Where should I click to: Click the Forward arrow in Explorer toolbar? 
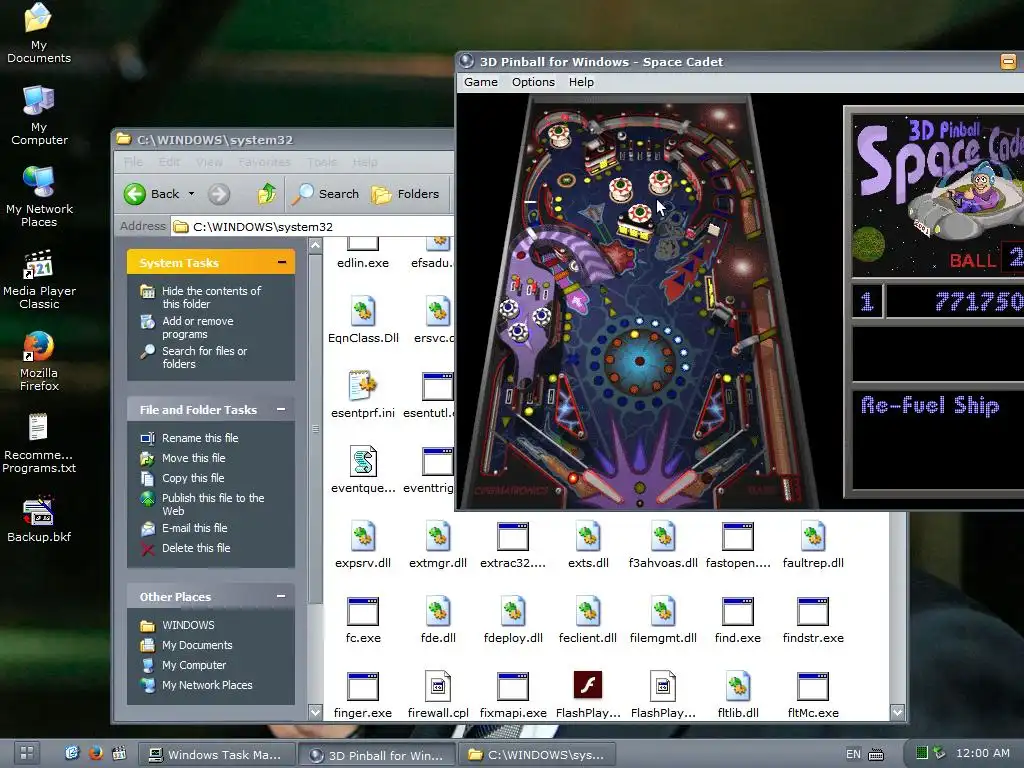219,194
